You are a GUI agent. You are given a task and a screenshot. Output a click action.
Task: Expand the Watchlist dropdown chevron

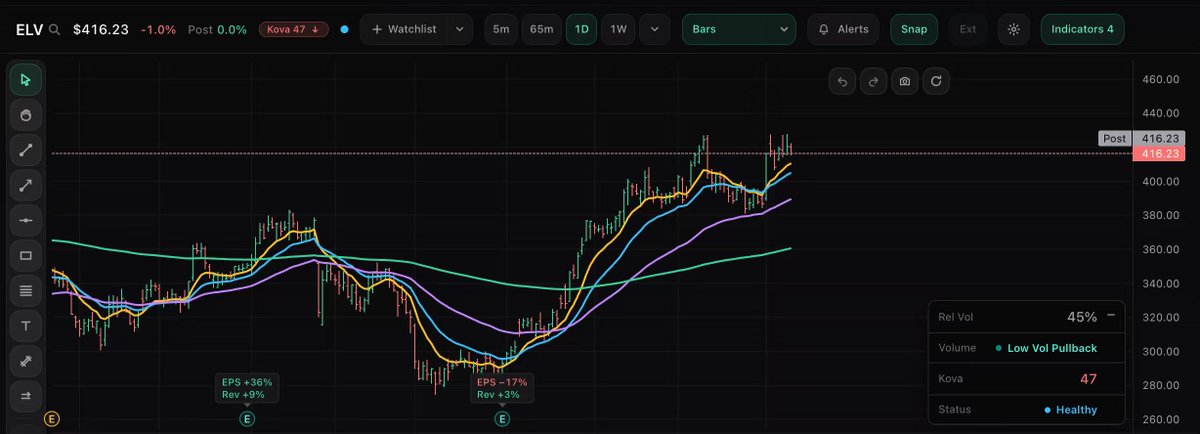coord(459,30)
